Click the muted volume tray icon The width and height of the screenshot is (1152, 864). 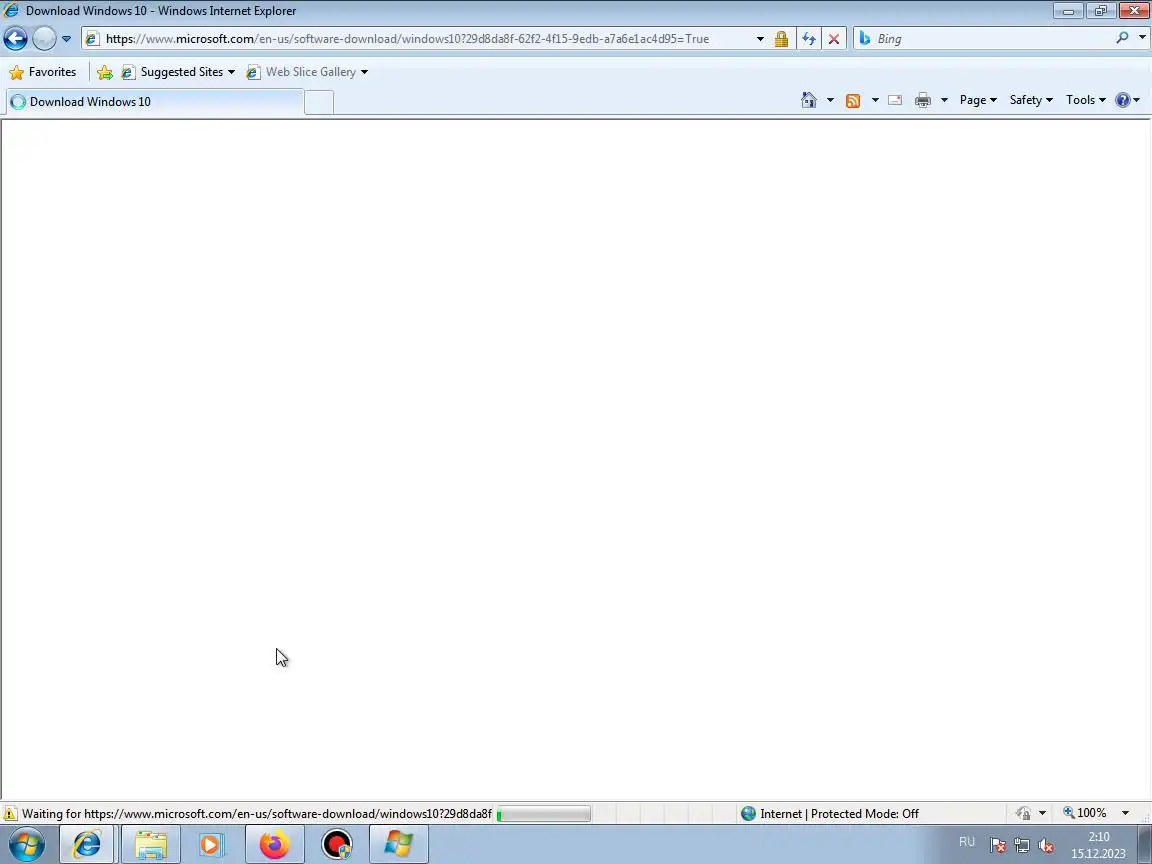click(1045, 846)
